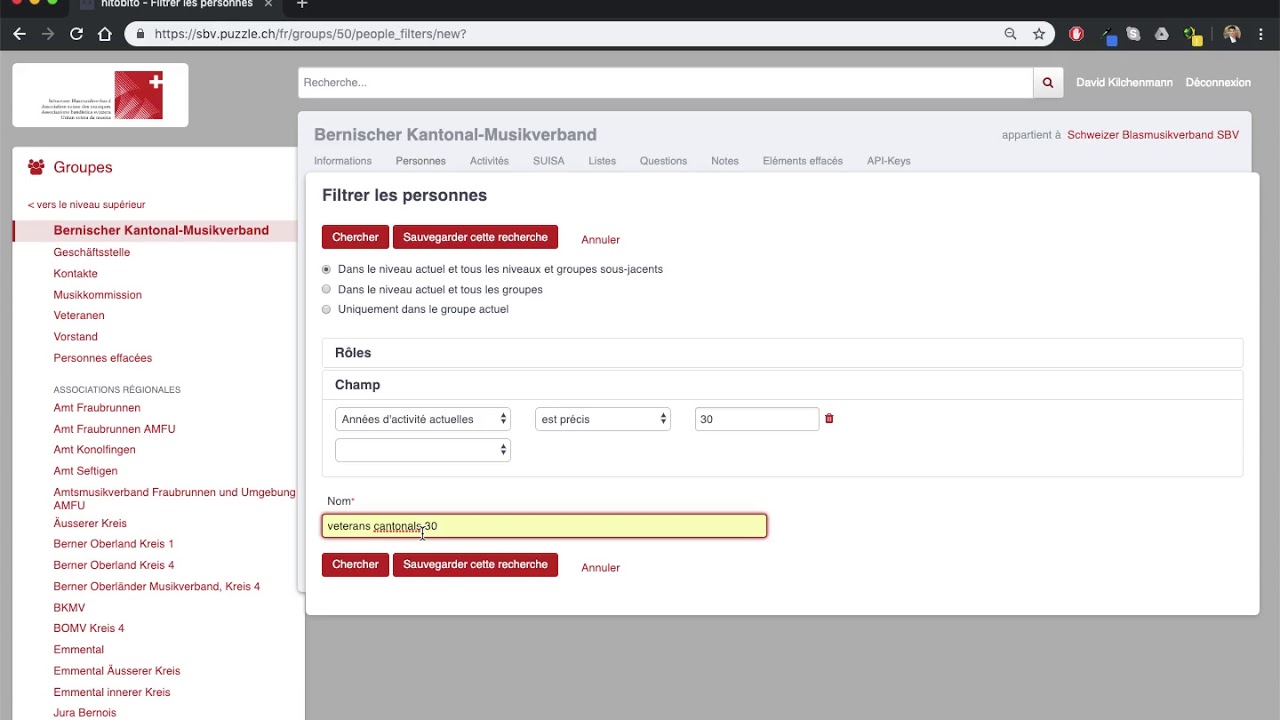Click the zoom magnifier in address bar

tap(1010, 34)
